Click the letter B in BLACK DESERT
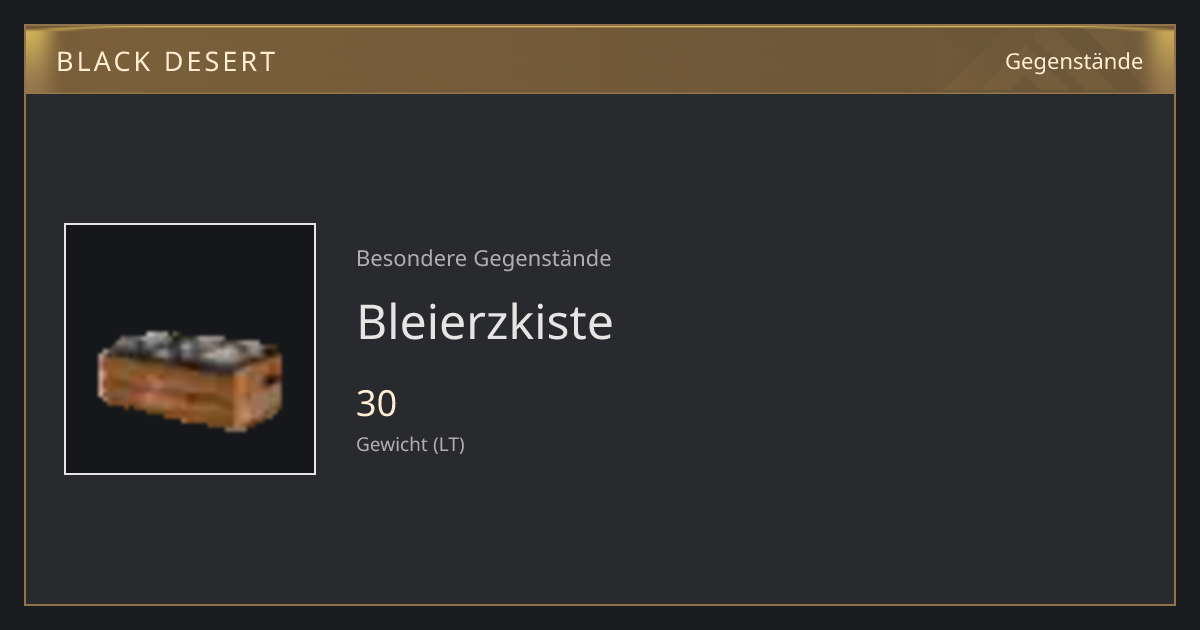1200x630 pixels. point(65,61)
